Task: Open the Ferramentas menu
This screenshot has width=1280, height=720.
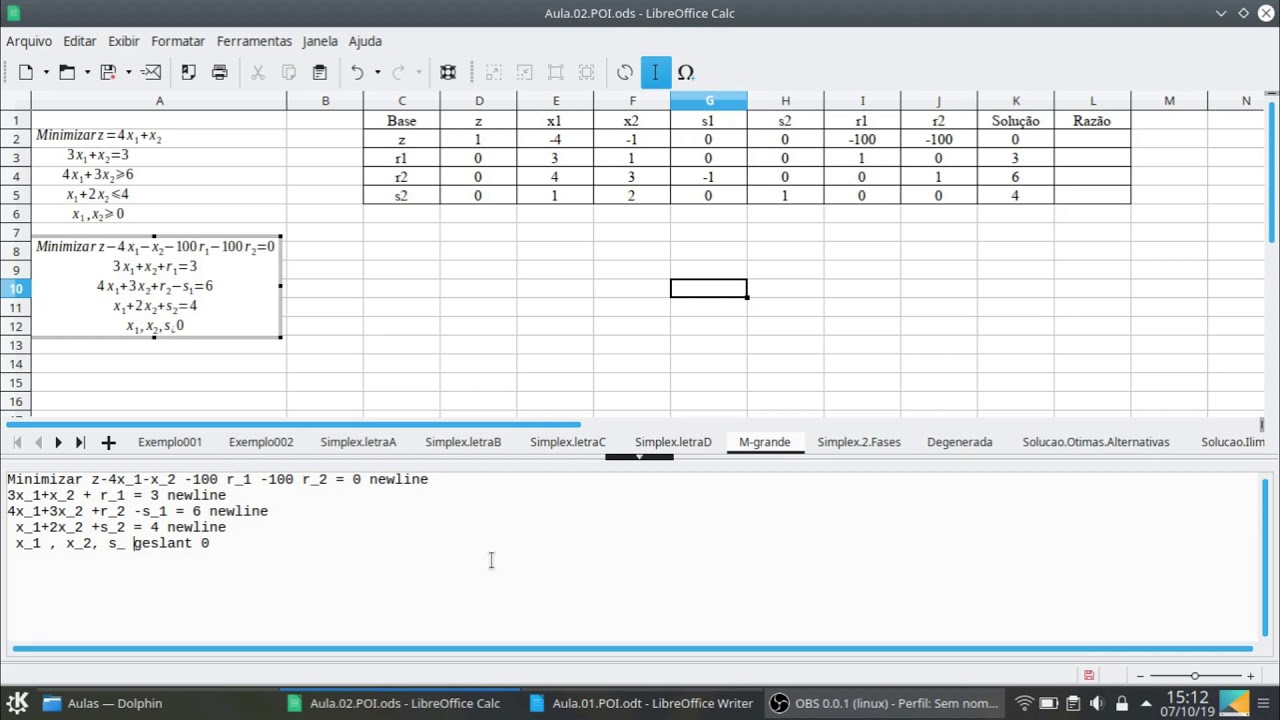Action: click(254, 41)
